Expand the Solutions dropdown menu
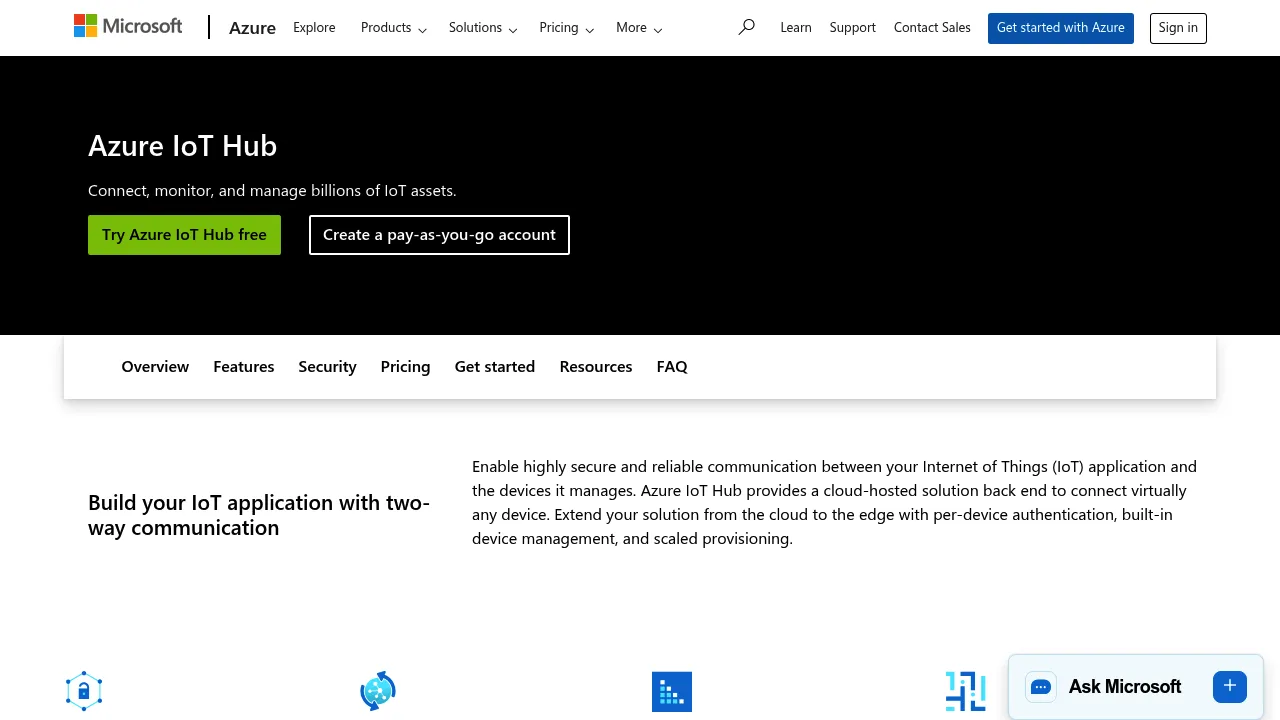 tap(483, 28)
